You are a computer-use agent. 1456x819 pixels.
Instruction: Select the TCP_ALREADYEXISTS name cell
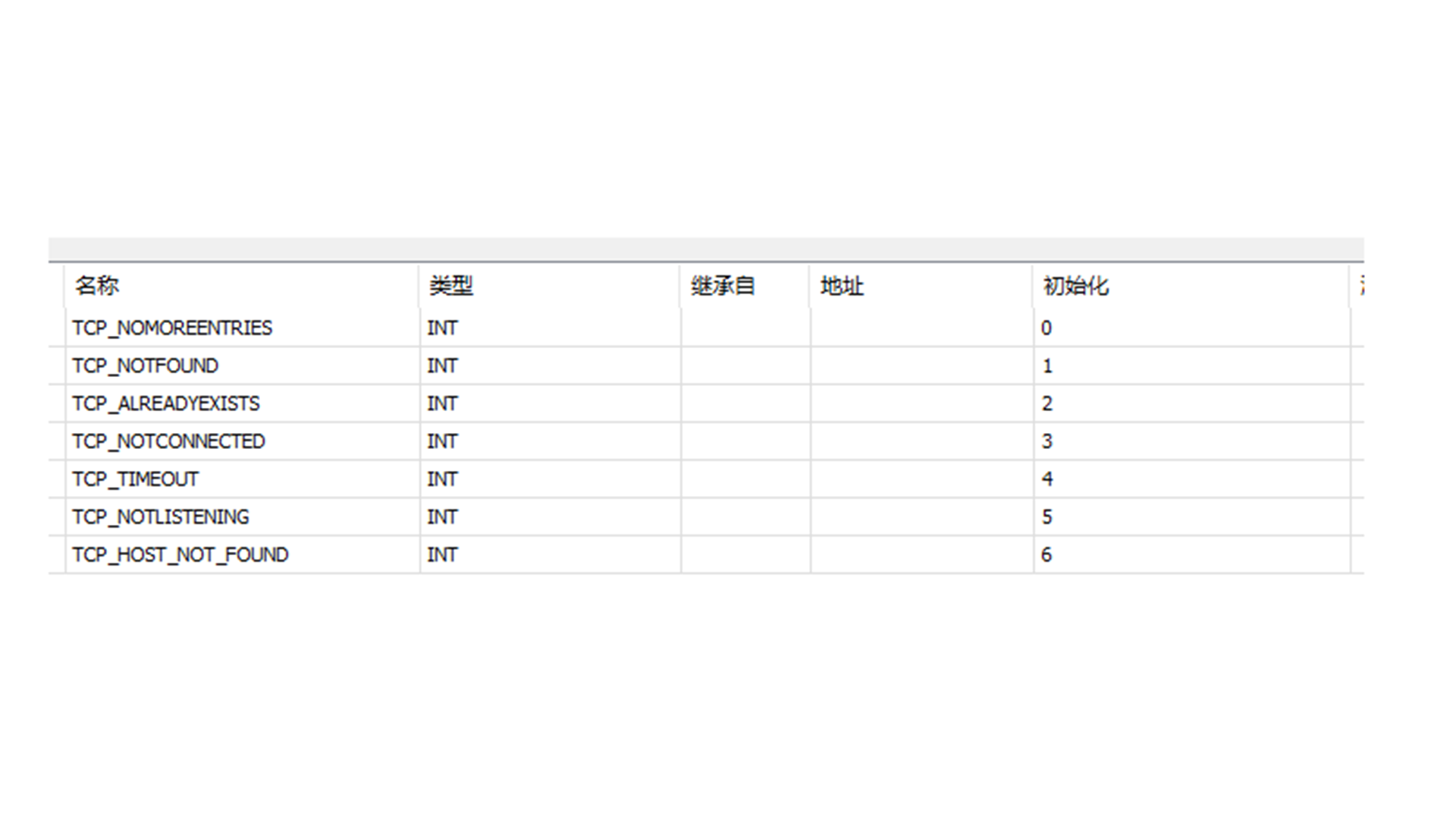click(x=166, y=403)
